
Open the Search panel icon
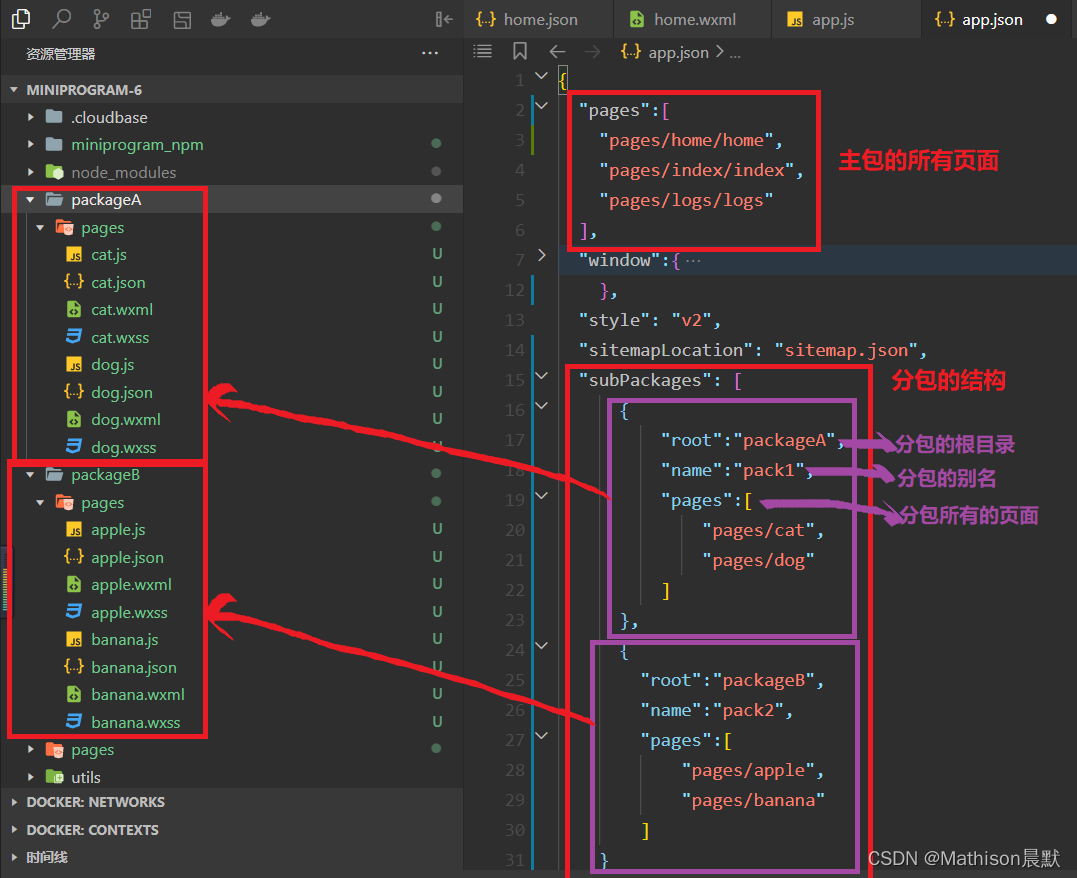pos(62,19)
